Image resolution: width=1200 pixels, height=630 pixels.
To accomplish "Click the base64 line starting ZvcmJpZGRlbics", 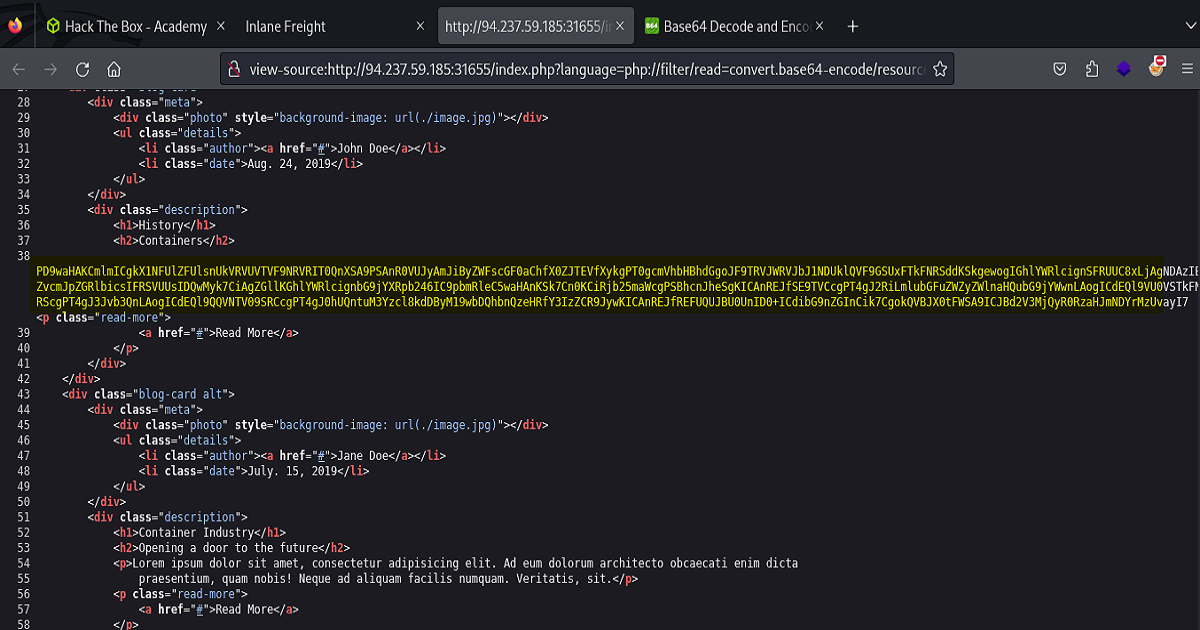I will 617,286.
